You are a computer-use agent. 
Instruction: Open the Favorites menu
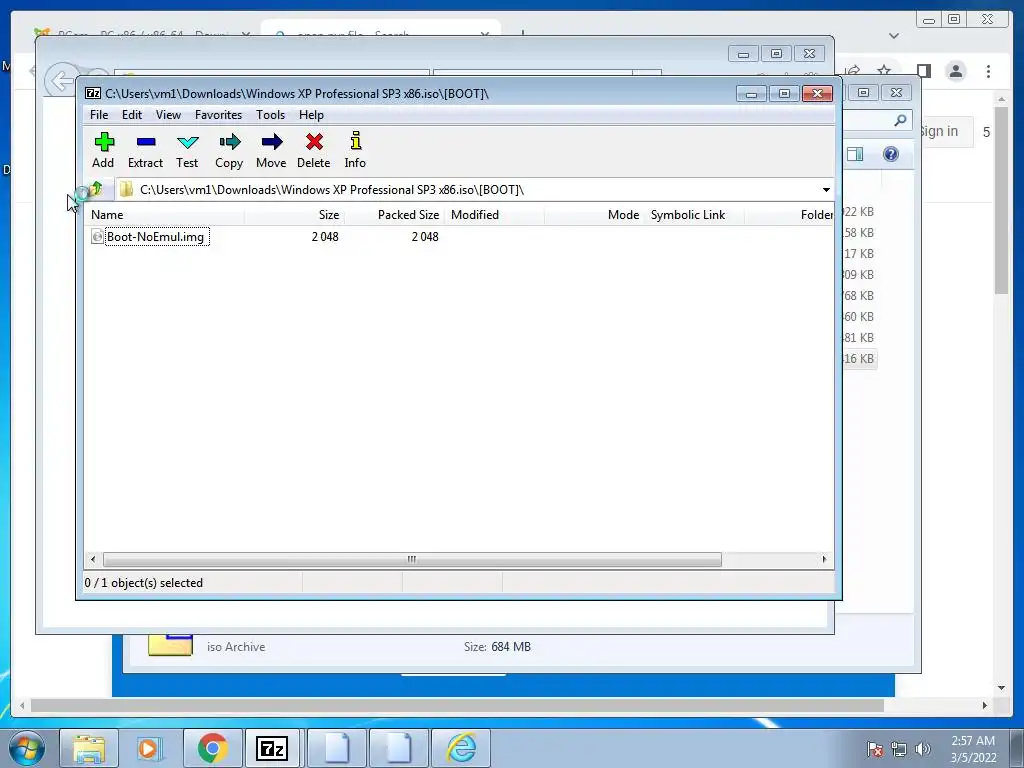tap(219, 115)
